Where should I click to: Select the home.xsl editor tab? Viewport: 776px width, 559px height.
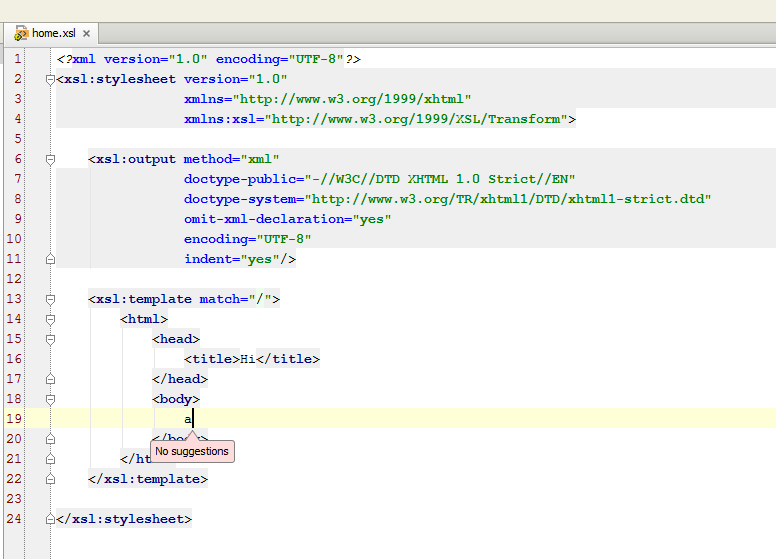point(51,34)
